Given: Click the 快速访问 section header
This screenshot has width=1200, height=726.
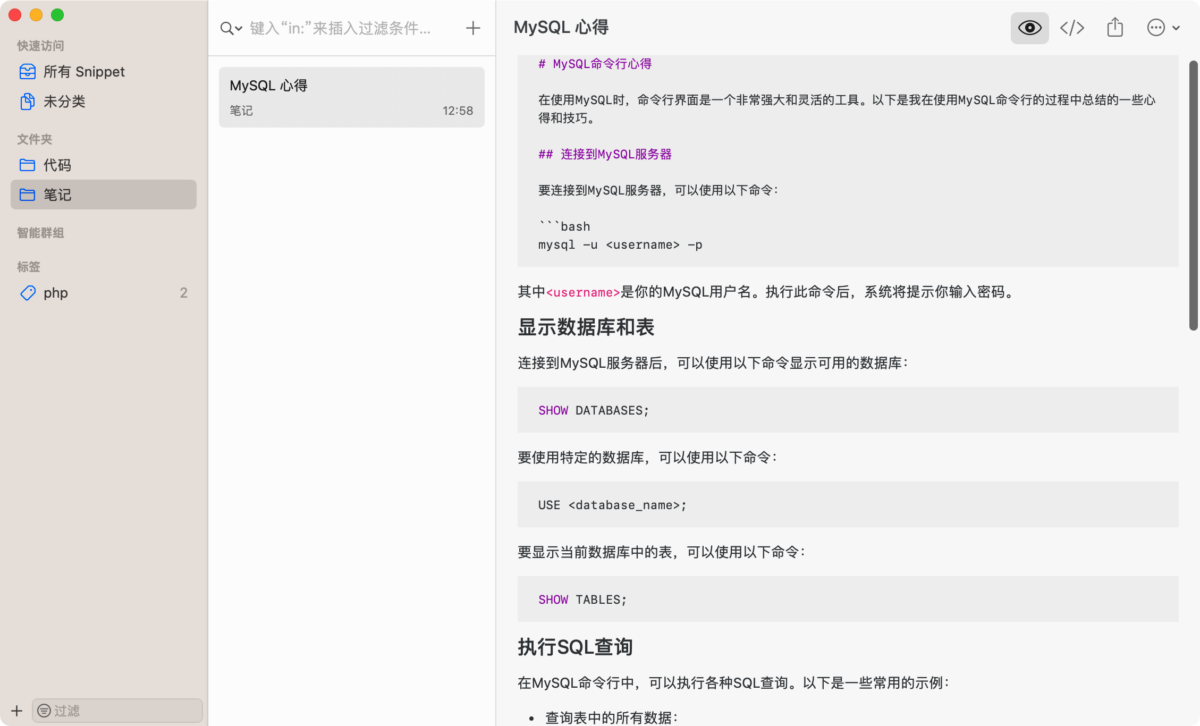Looking at the screenshot, I should [x=40, y=46].
